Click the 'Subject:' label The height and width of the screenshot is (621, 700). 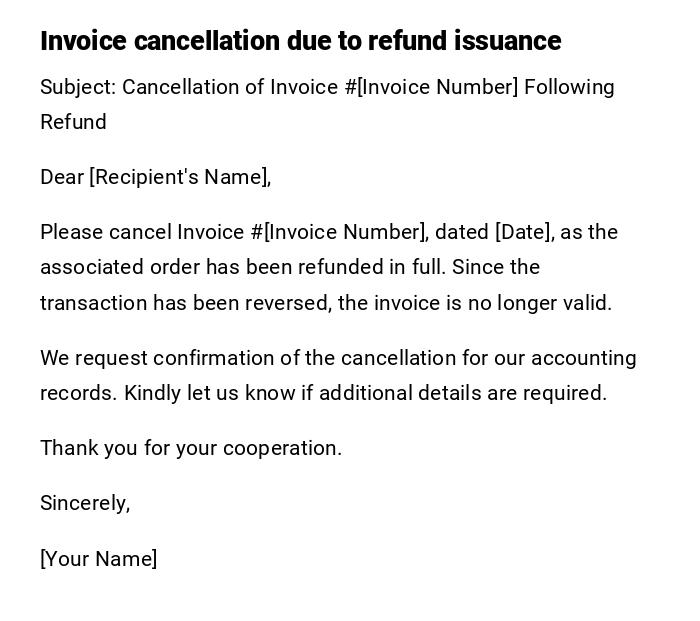point(78,87)
